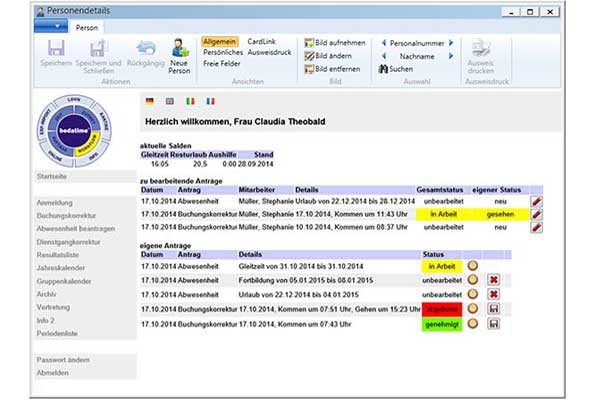Open details circle for Gleitzeit request

click(x=472, y=266)
